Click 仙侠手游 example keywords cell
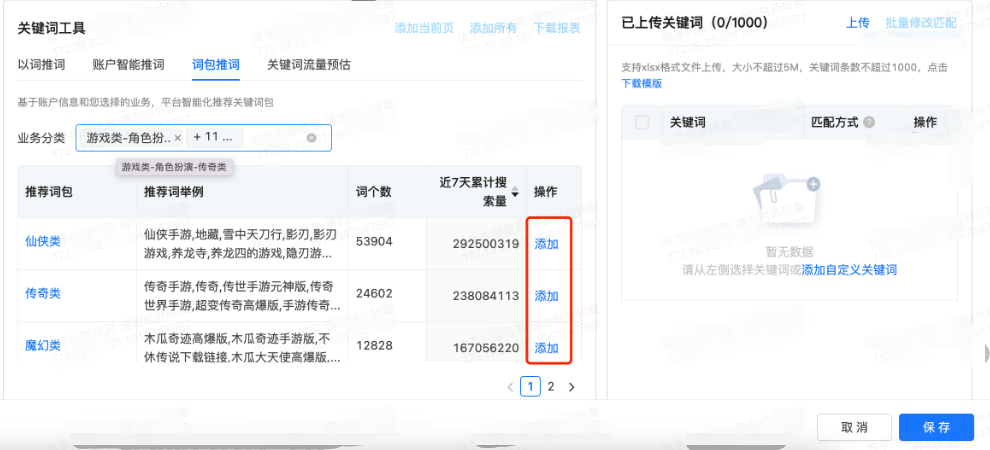Screen dimensions: 990x450 242,244
